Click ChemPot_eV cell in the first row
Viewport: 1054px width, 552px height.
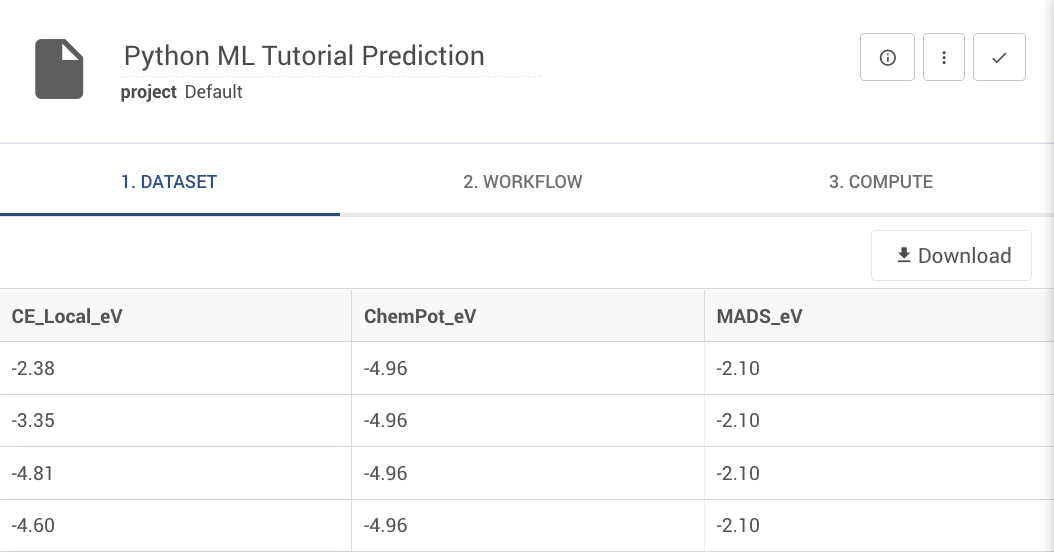386,368
